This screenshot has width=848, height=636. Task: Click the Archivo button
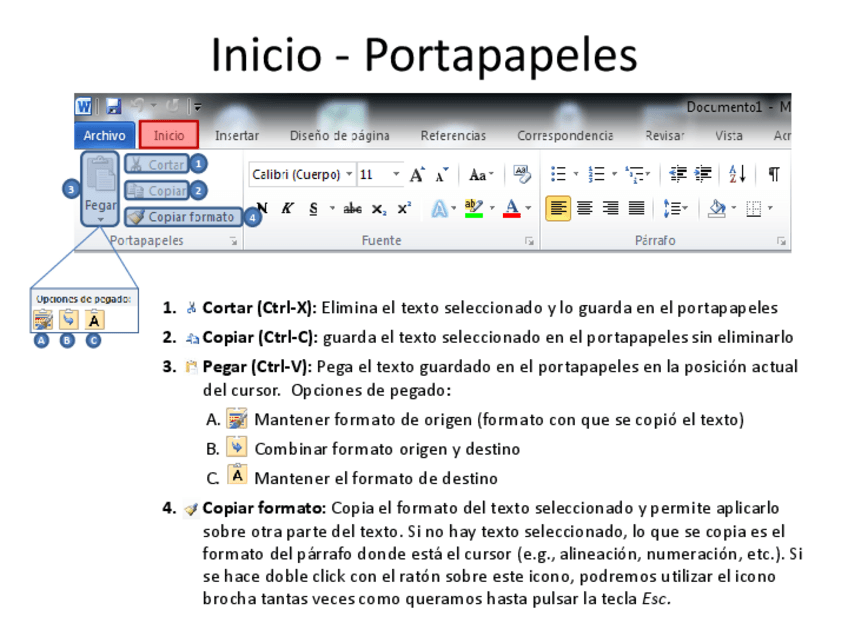(104, 136)
